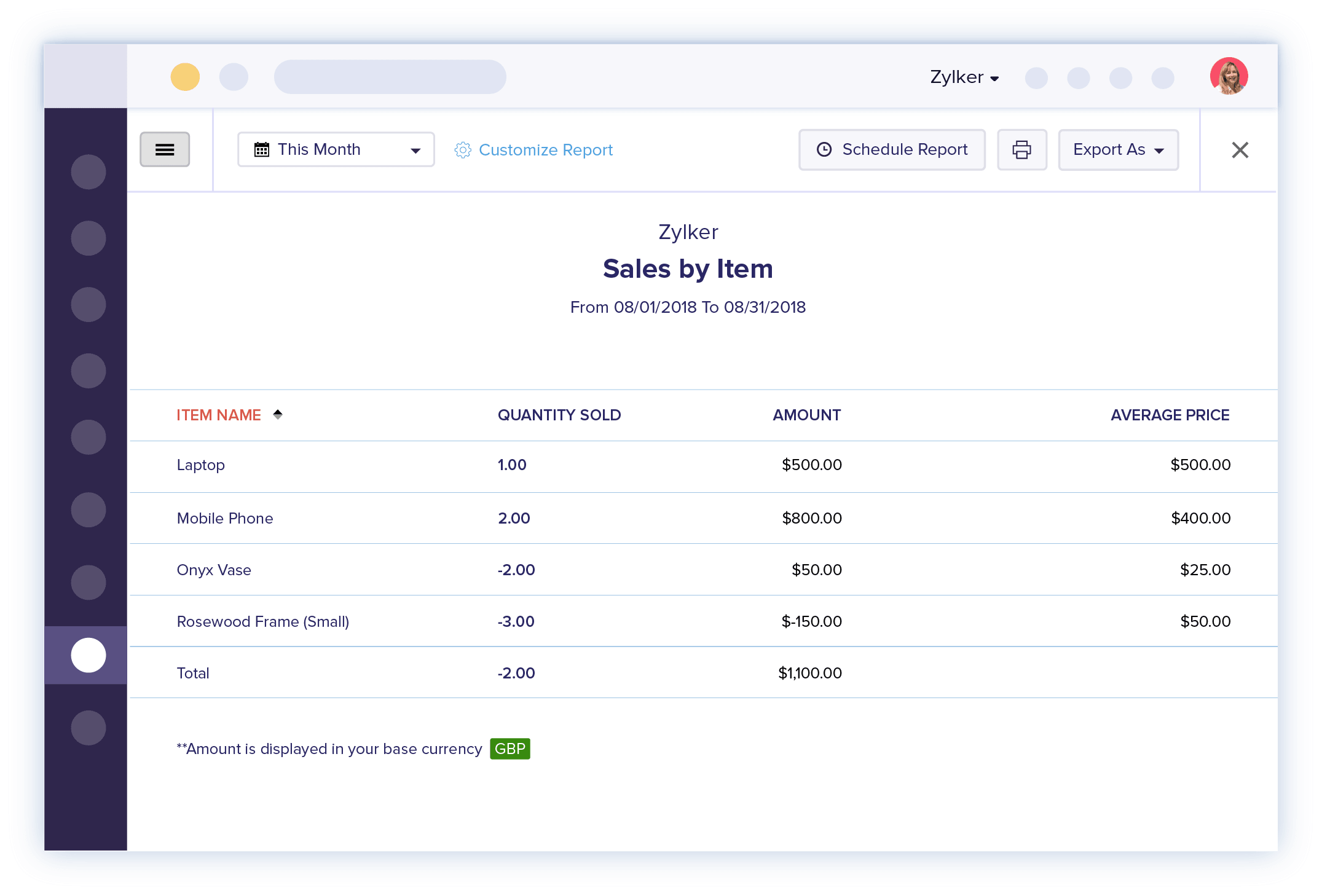This screenshot has height=896, width=1322.
Task: Select the topmost sidebar circle icon
Action: click(x=87, y=172)
